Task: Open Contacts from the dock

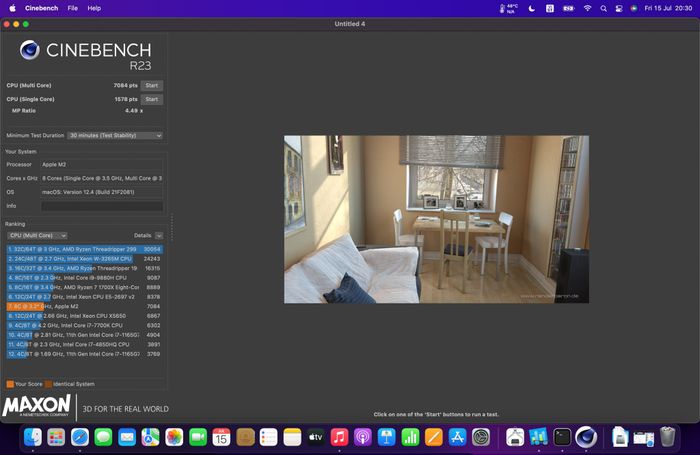Action: coord(245,437)
